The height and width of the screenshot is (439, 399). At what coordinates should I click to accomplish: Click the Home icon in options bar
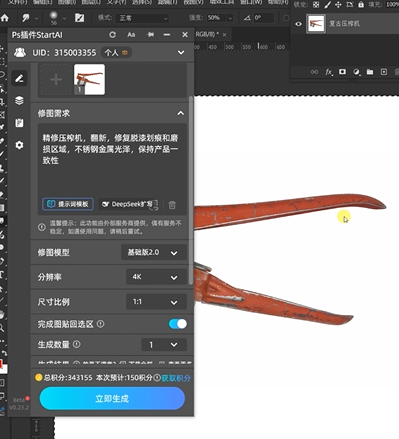click(5, 18)
